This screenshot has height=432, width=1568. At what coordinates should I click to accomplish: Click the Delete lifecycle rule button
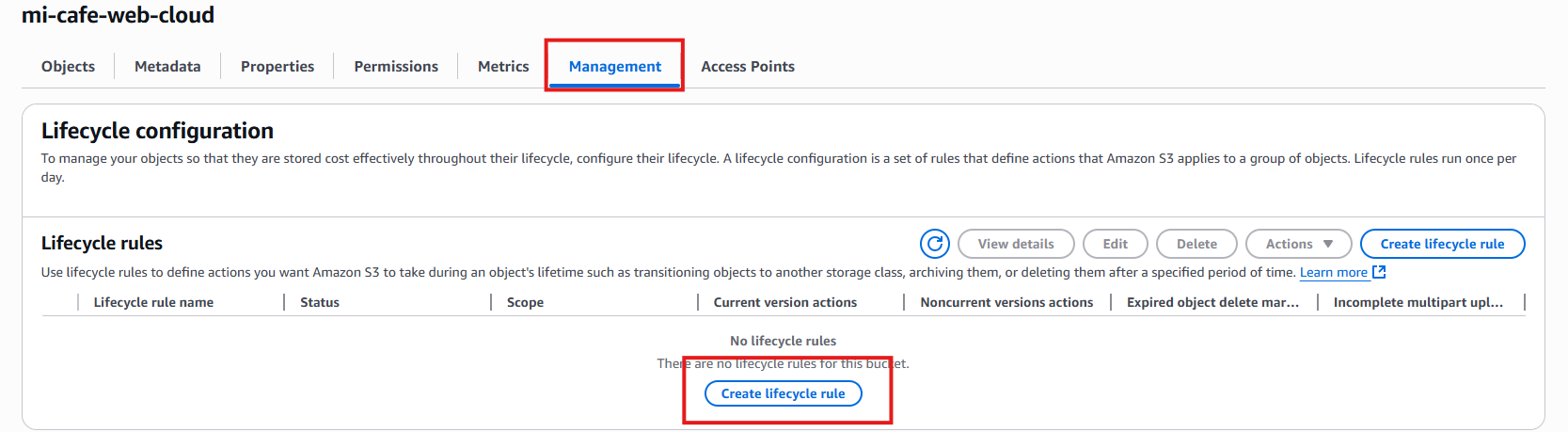(x=1196, y=244)
